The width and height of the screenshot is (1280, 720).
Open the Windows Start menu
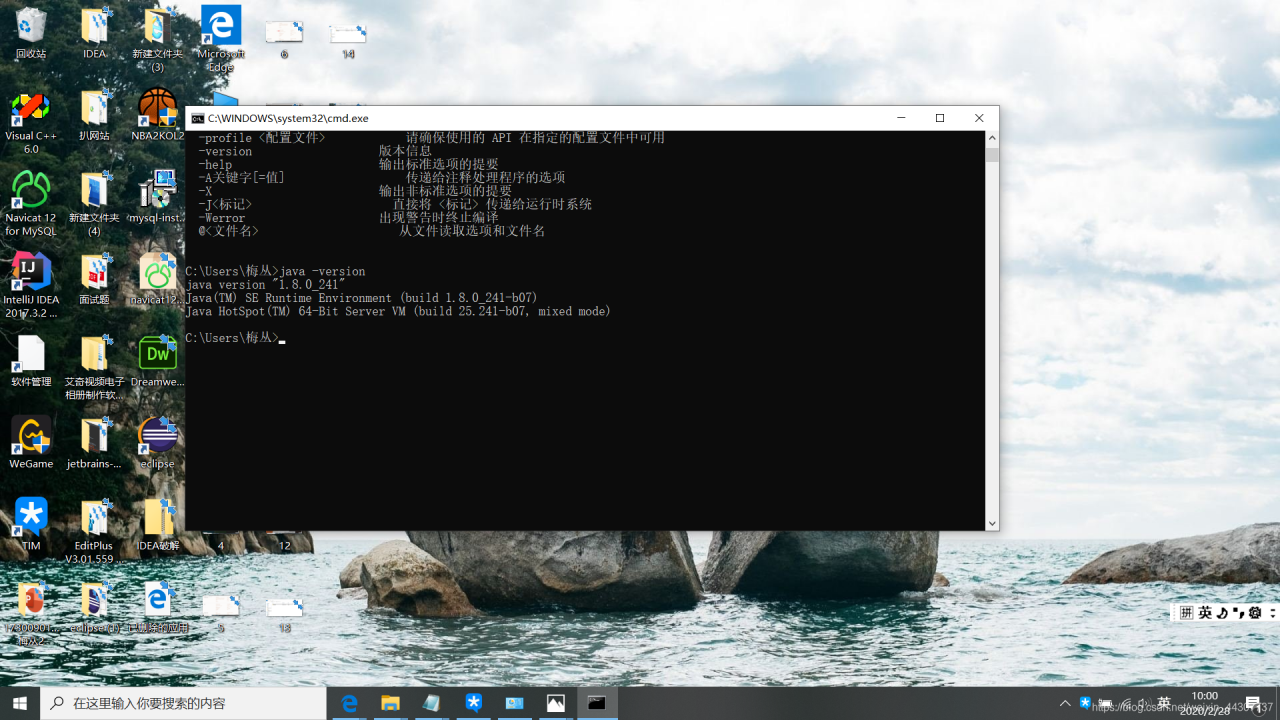[x=20, y=703]
